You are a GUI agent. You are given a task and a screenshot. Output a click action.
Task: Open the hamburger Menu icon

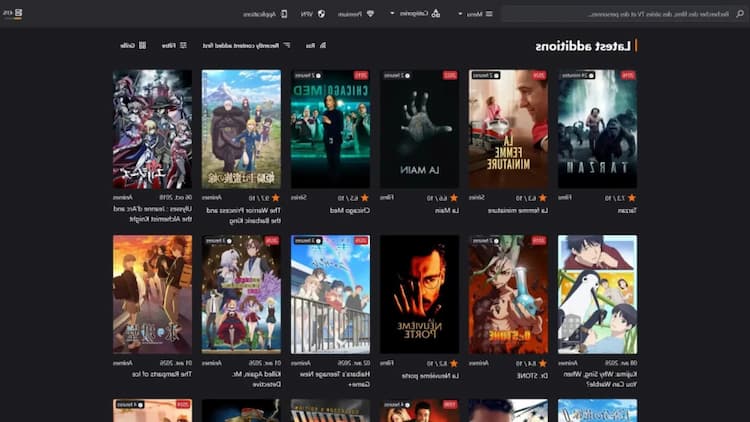[x=489, y=14]
